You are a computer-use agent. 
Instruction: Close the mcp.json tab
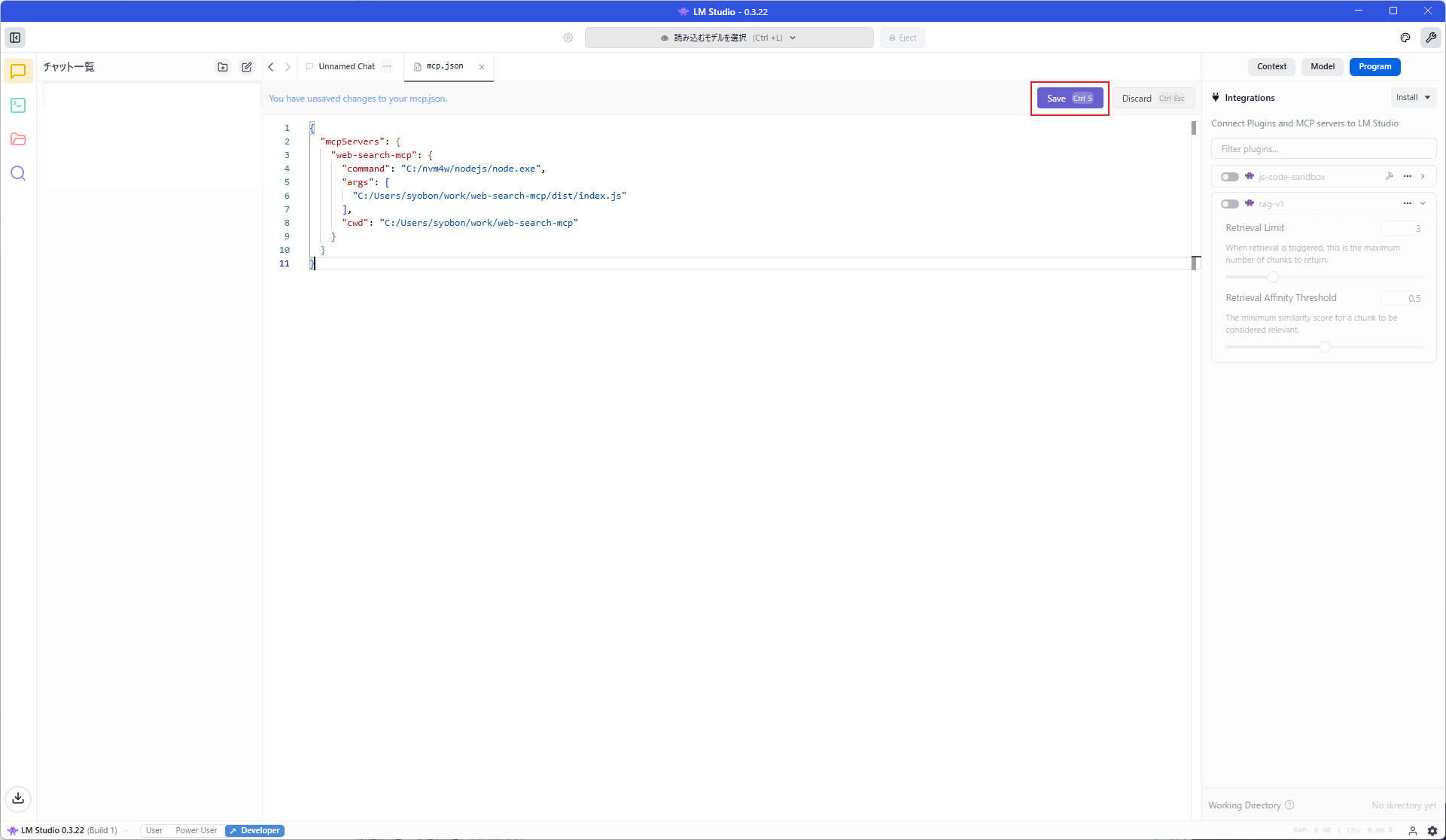pyautogui.click(x=482, y=67)
